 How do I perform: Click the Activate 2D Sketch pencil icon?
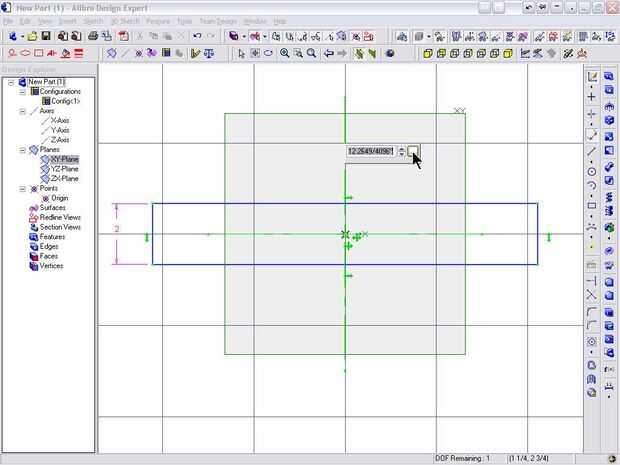[x=592, y=77]
